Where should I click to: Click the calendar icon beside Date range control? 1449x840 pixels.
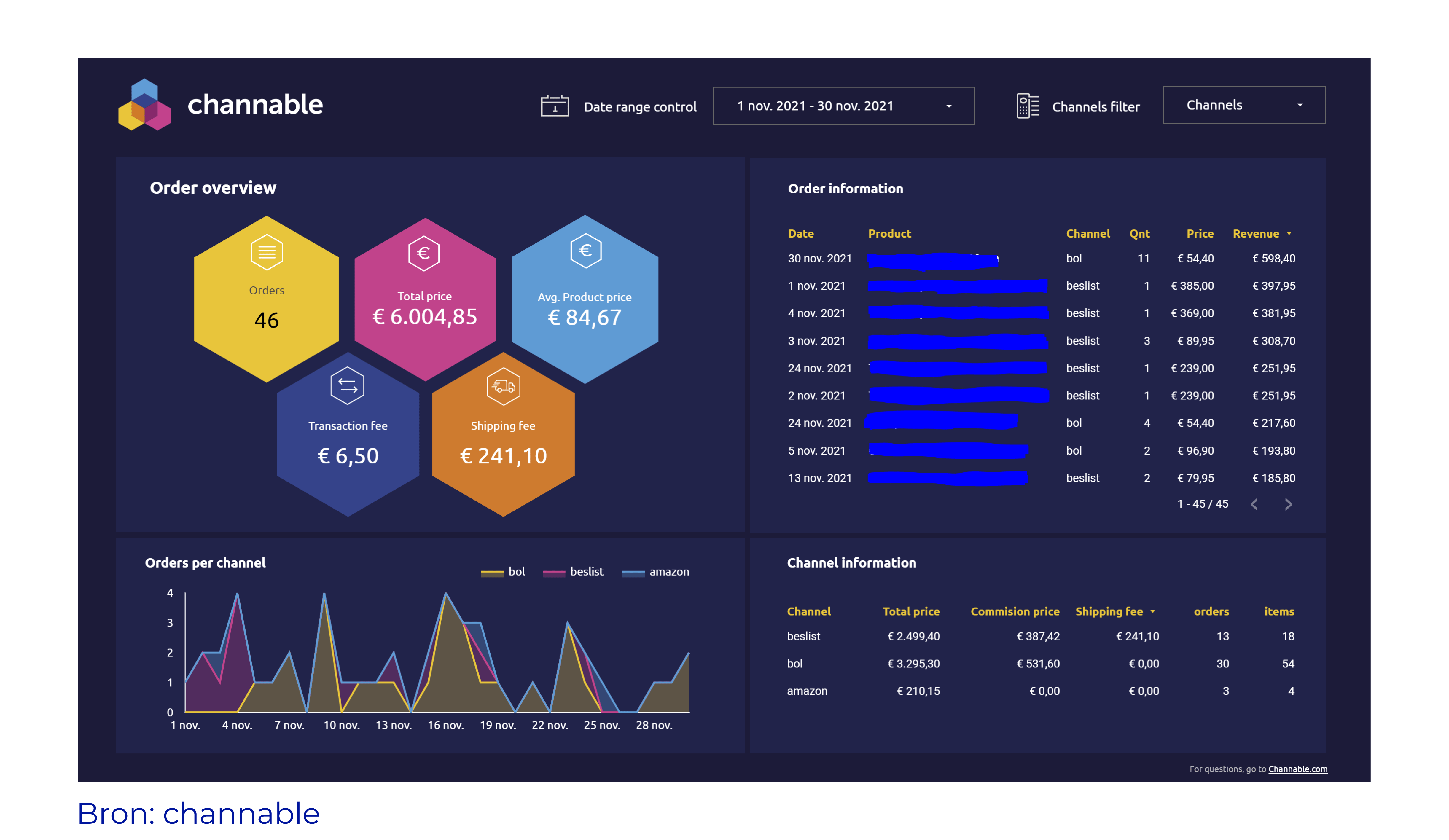pos(554,106)
